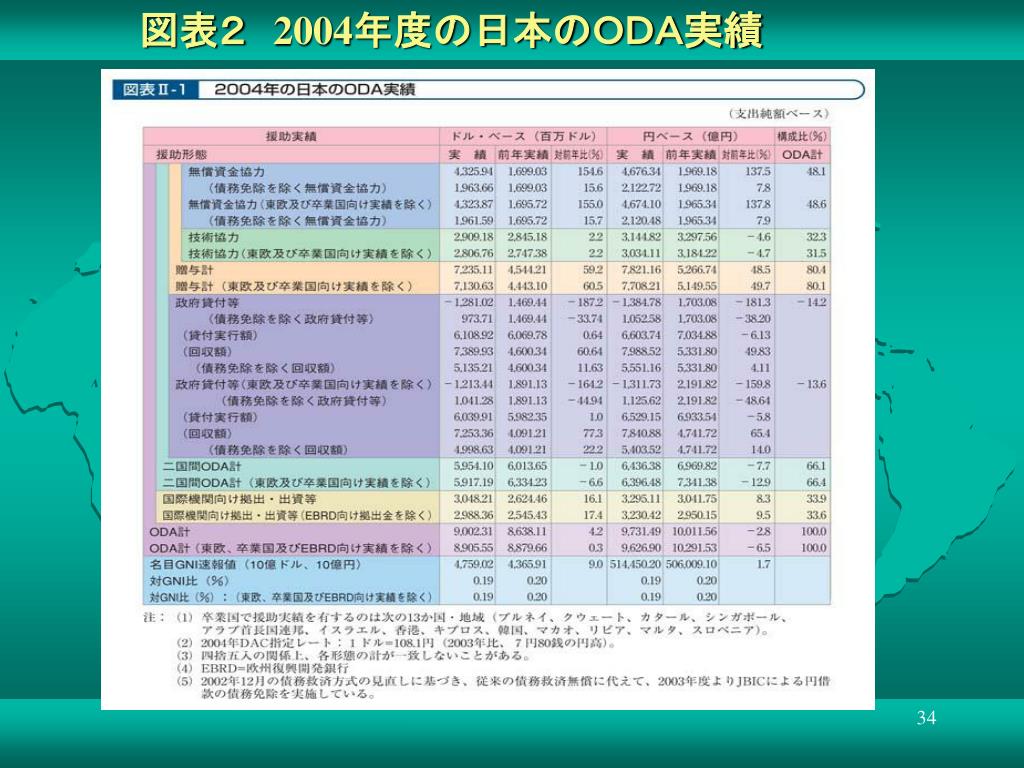Select the share value 80.4
1024x768 pixels.
816,270
